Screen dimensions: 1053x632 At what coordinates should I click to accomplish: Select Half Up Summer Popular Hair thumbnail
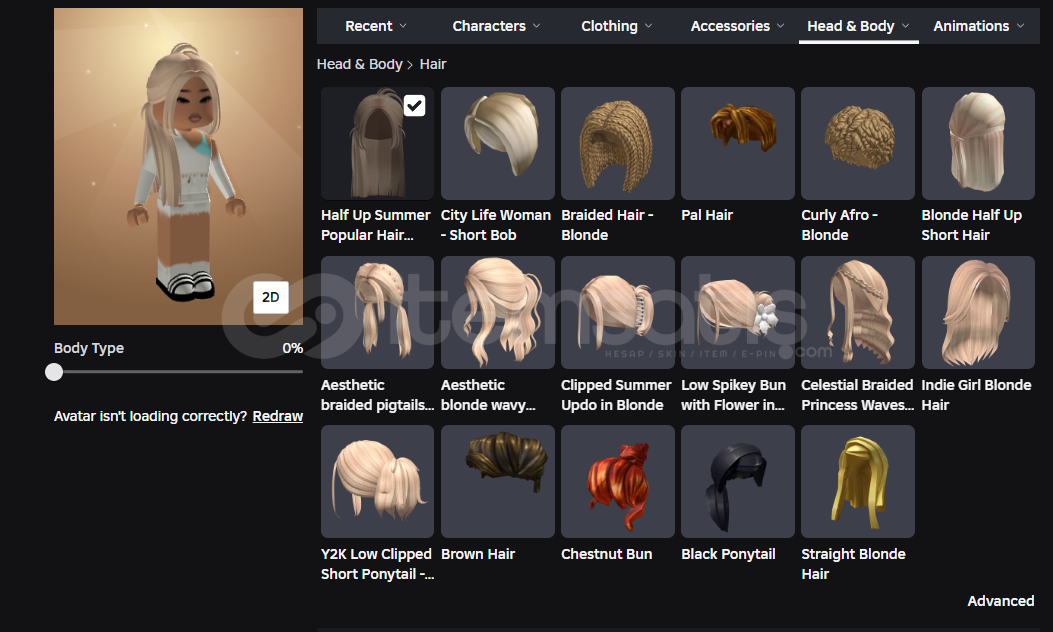point(377,143)
